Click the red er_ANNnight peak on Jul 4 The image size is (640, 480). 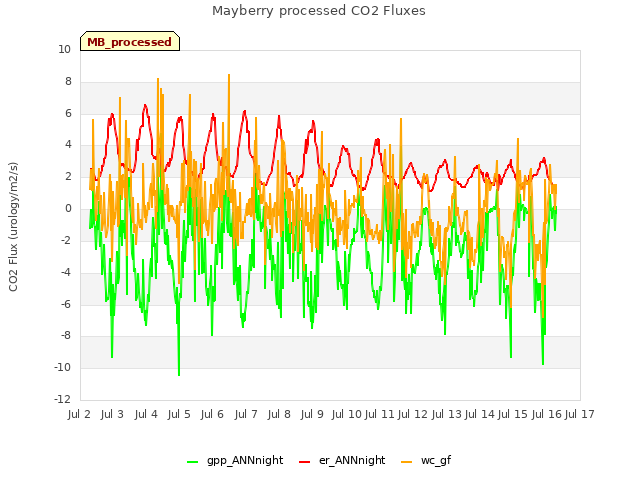pos(145,106)
